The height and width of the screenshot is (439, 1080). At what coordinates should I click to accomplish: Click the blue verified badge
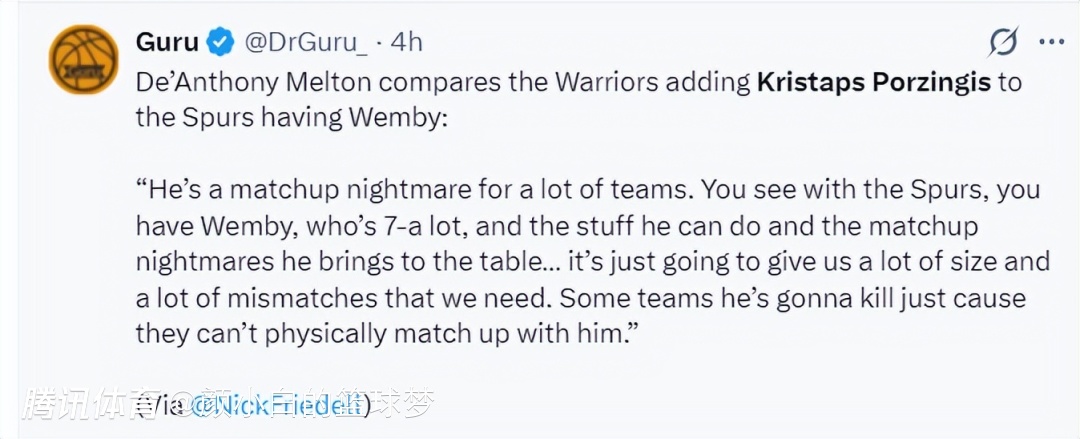(x=221, y=42)
